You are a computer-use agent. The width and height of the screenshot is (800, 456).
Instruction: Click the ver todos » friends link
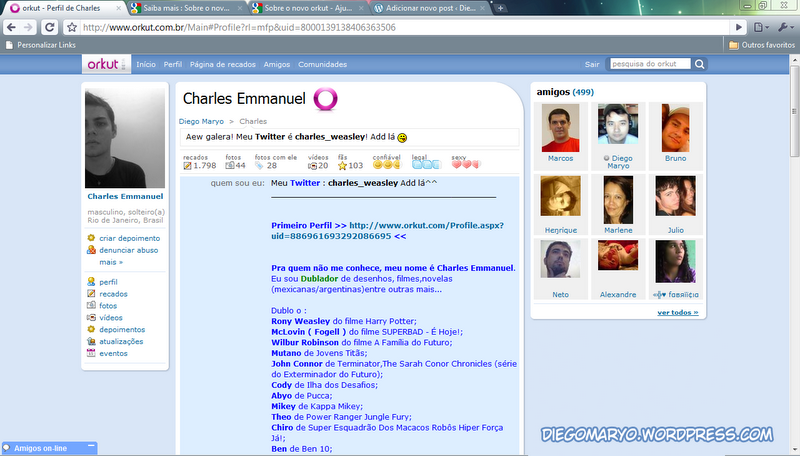(x=678, y=312)
